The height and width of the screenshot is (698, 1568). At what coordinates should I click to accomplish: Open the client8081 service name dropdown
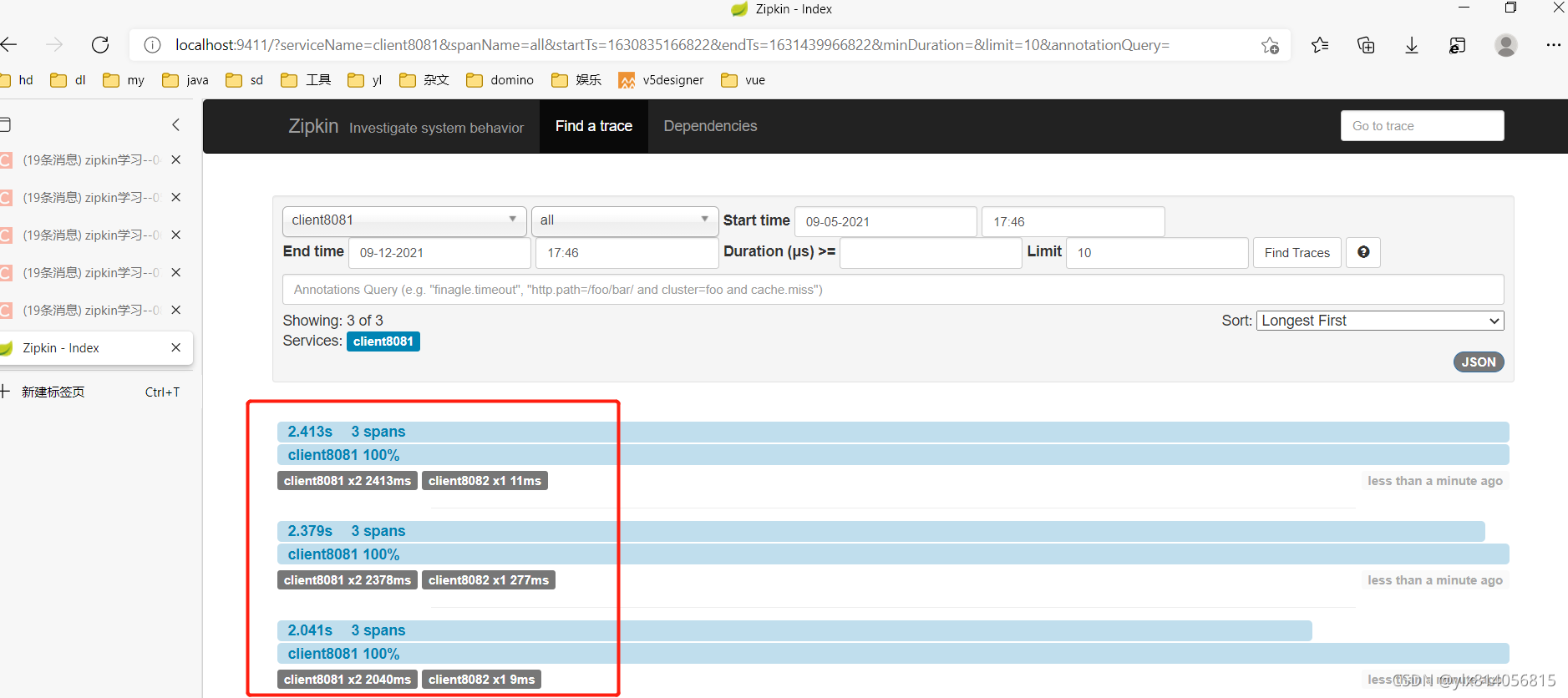pyautogui.click(x=404, y=220)
